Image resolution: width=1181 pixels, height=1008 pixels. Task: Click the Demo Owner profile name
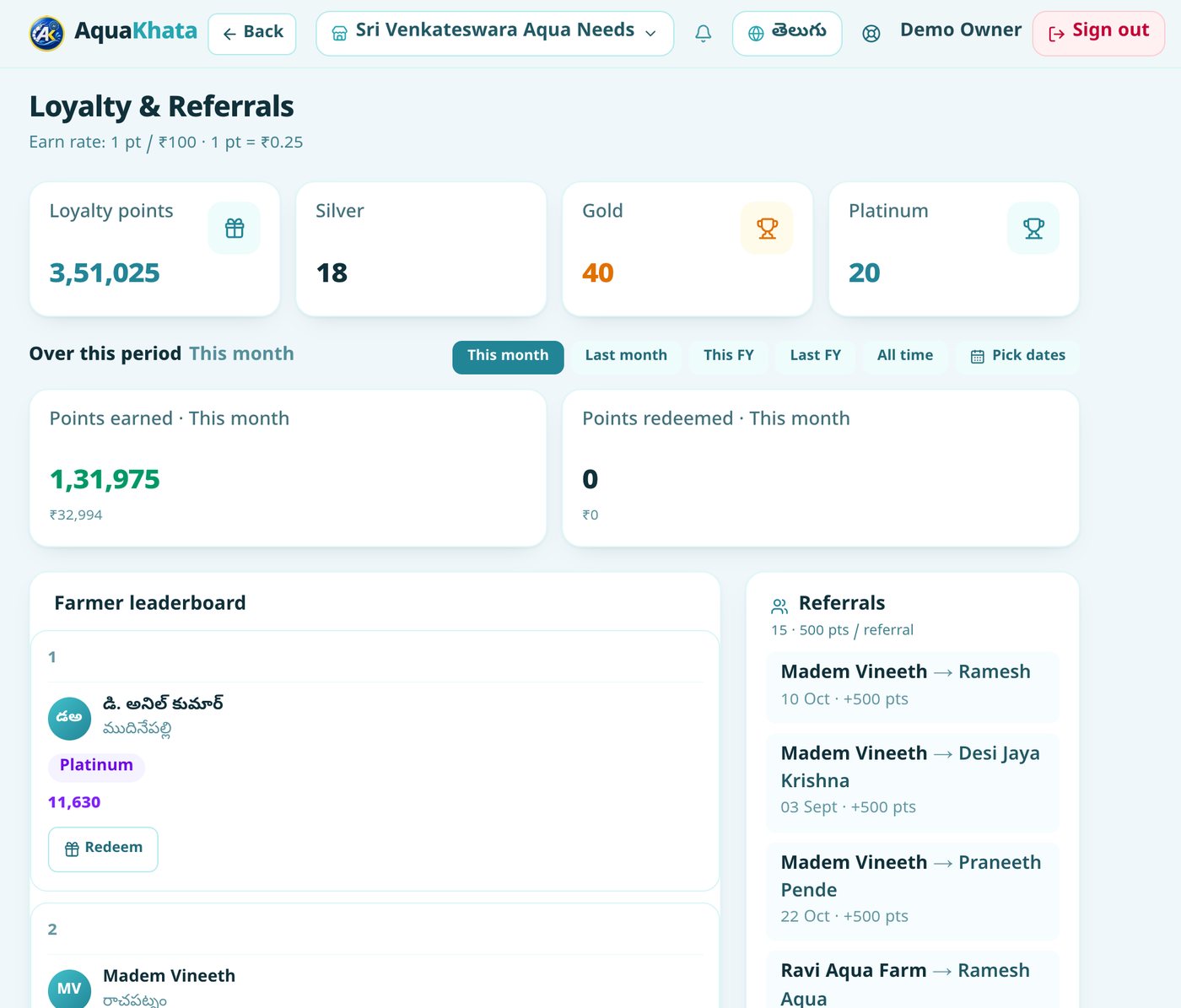[x=961, y=30]
